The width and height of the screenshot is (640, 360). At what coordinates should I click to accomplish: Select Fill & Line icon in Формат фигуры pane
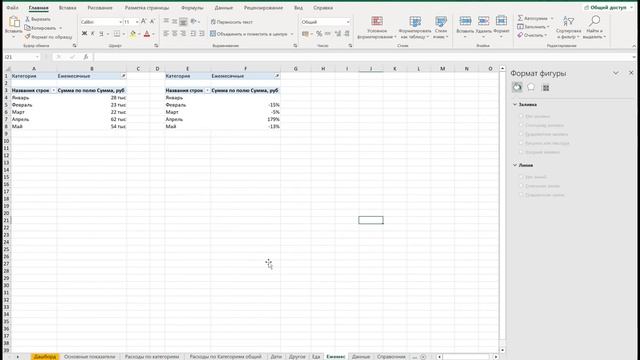517,87
